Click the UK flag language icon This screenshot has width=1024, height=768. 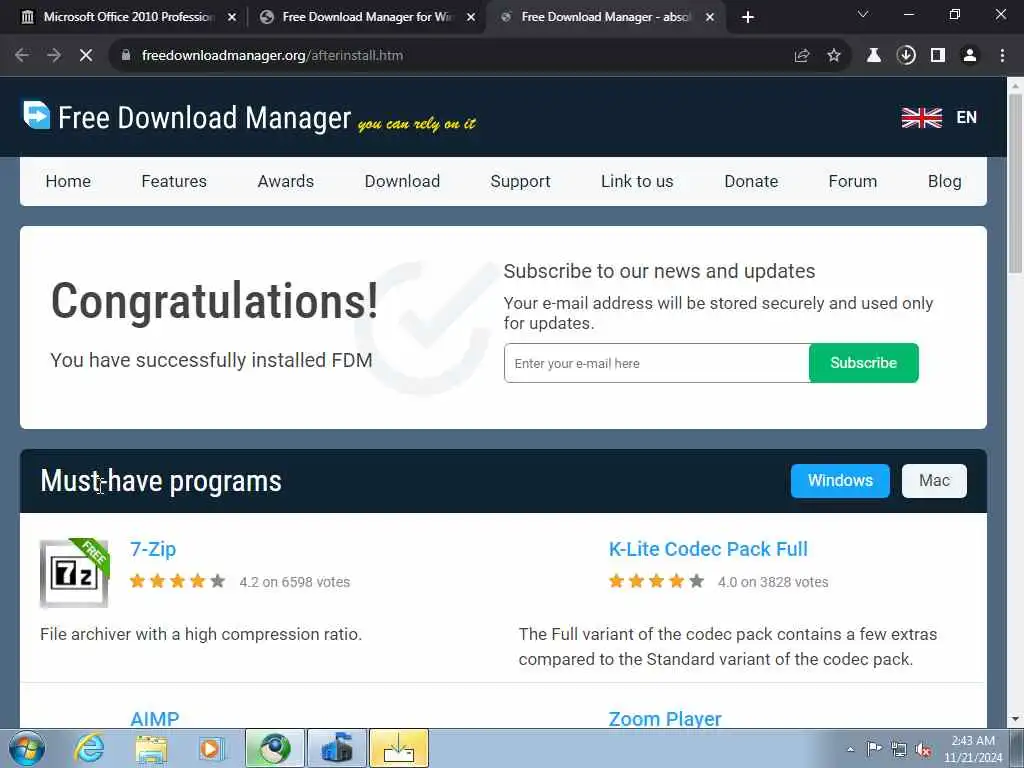click(921, 118)
